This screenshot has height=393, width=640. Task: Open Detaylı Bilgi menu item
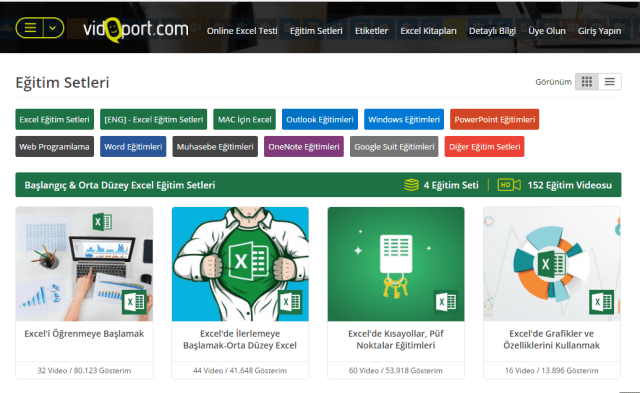(492, 31)
